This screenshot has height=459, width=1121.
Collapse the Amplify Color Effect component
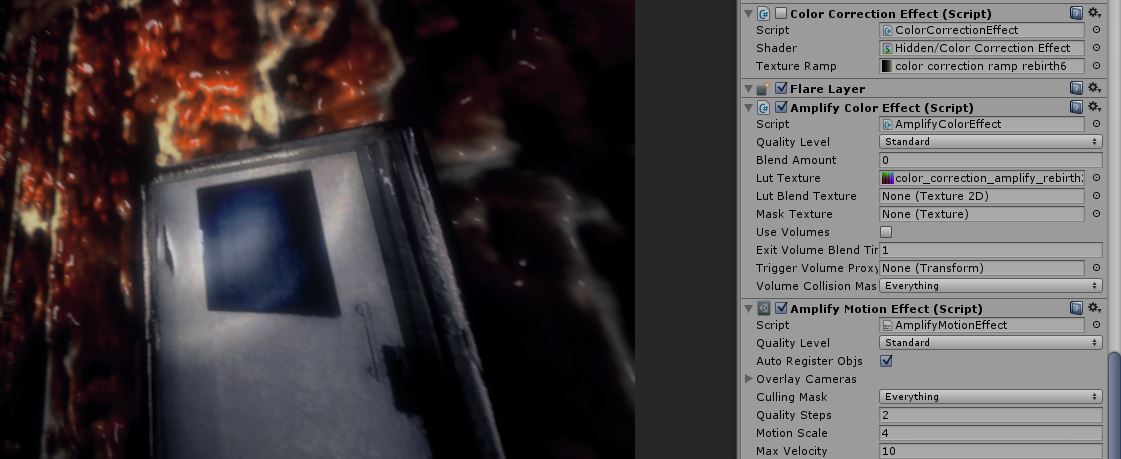tap(749, 108)
